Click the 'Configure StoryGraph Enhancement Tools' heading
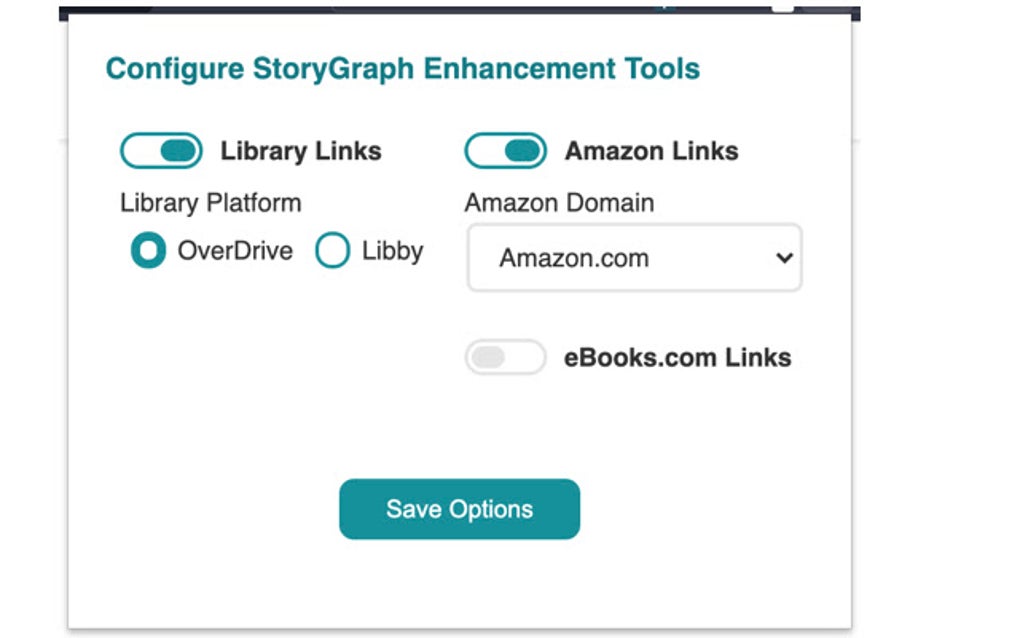The width and height of the screenshot is (1020, 638). pyautogui.click(x=402, y=69)
